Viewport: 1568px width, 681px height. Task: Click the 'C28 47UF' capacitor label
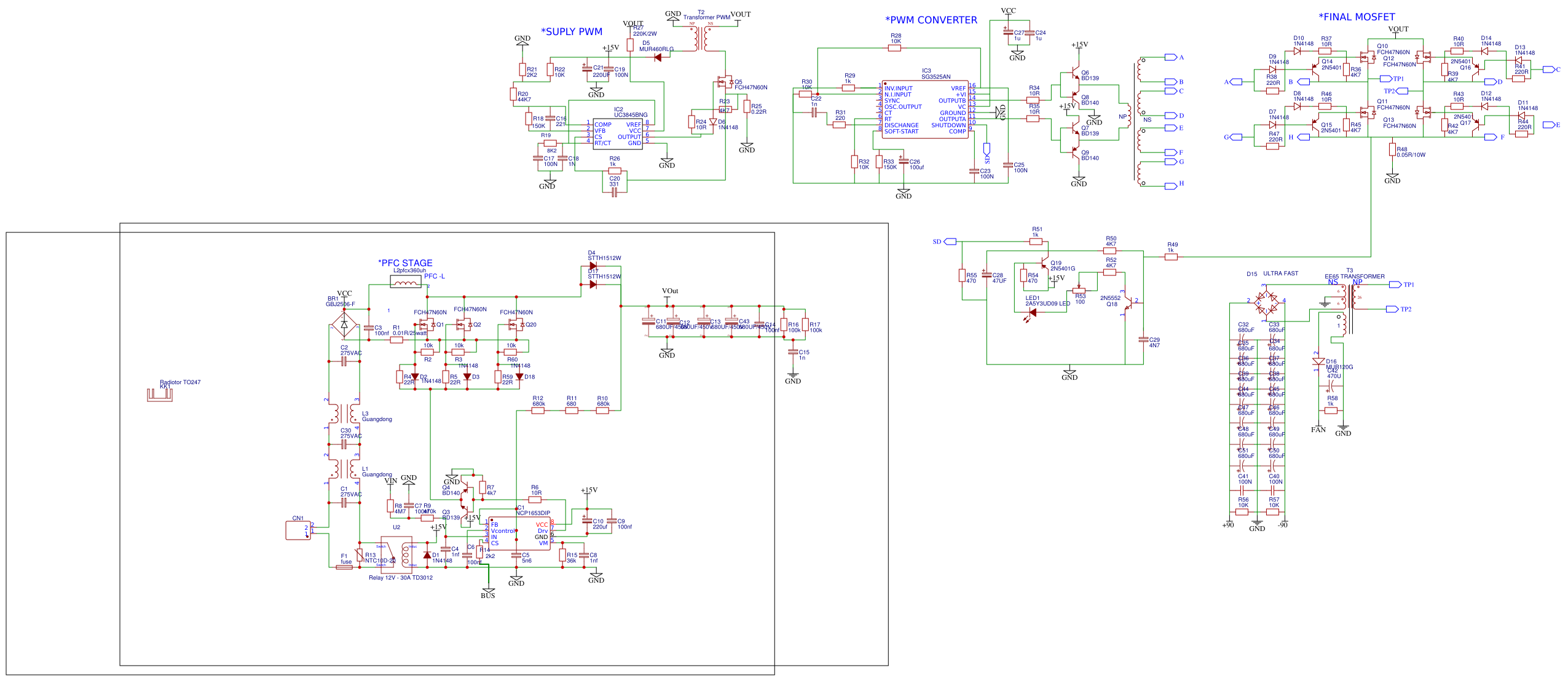coord(999,278)
